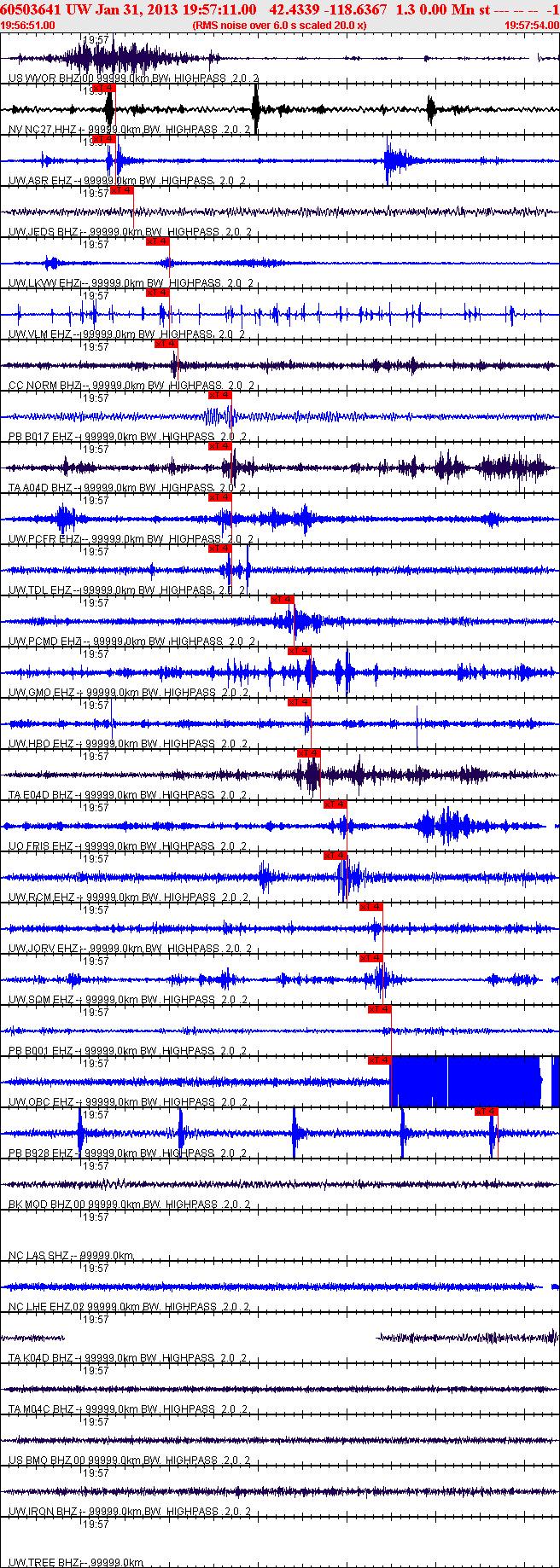560x1568 pixels.
Task: Click the red pick flag on TA A04D trace
Action: 219,446
